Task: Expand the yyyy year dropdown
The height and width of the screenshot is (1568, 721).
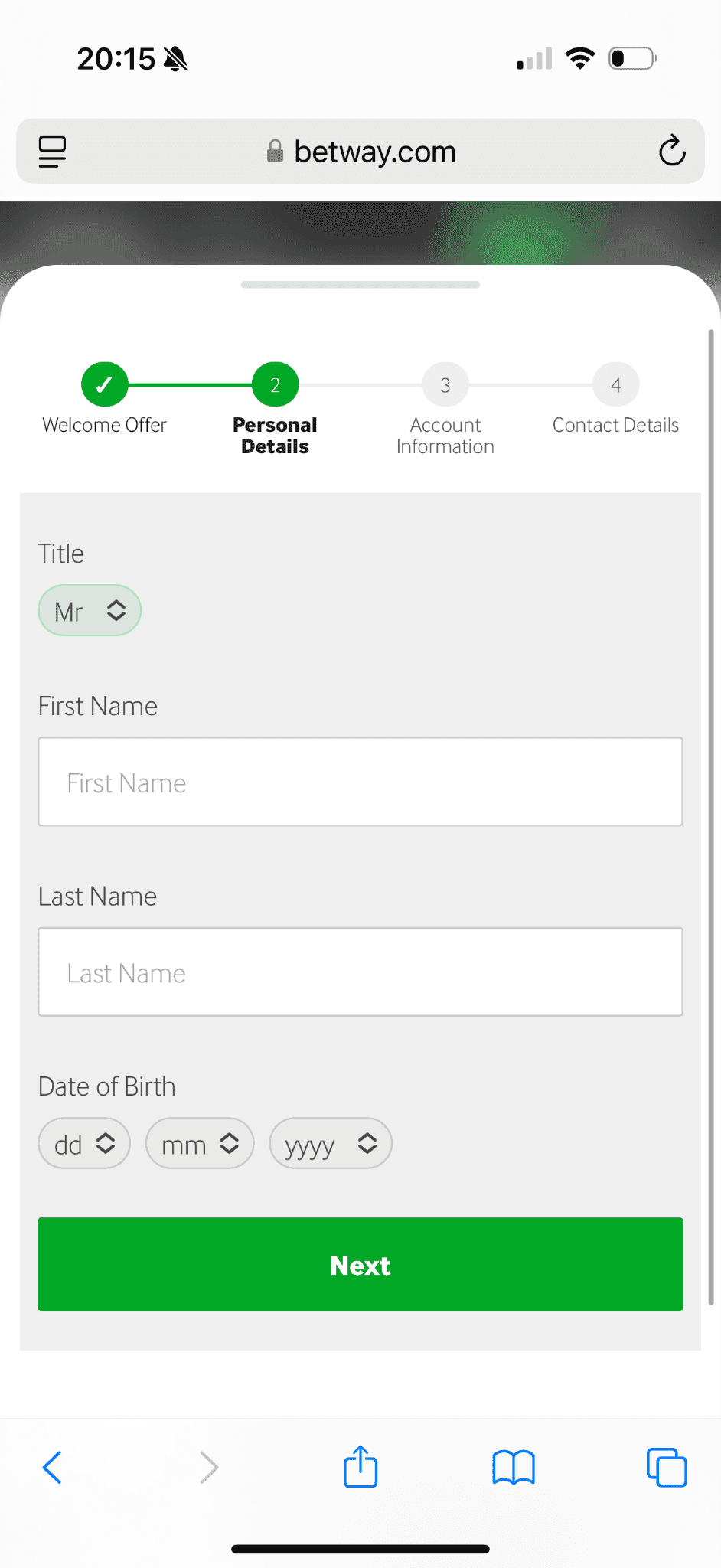Action: 331,1143
